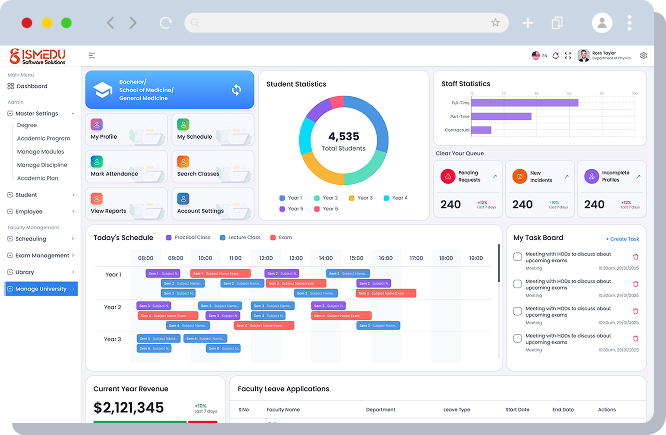Image resolution: width=666 pixels, height=435 pixels.
Task: Tick the fourth task board checkbox
Action: click(517, 339)
